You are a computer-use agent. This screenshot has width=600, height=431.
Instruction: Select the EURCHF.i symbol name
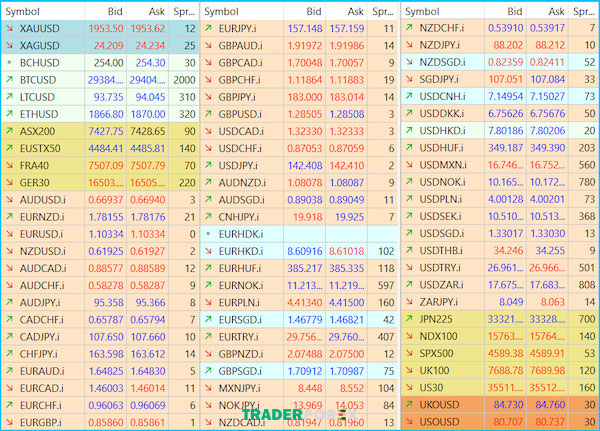click(x=41, y=405)
